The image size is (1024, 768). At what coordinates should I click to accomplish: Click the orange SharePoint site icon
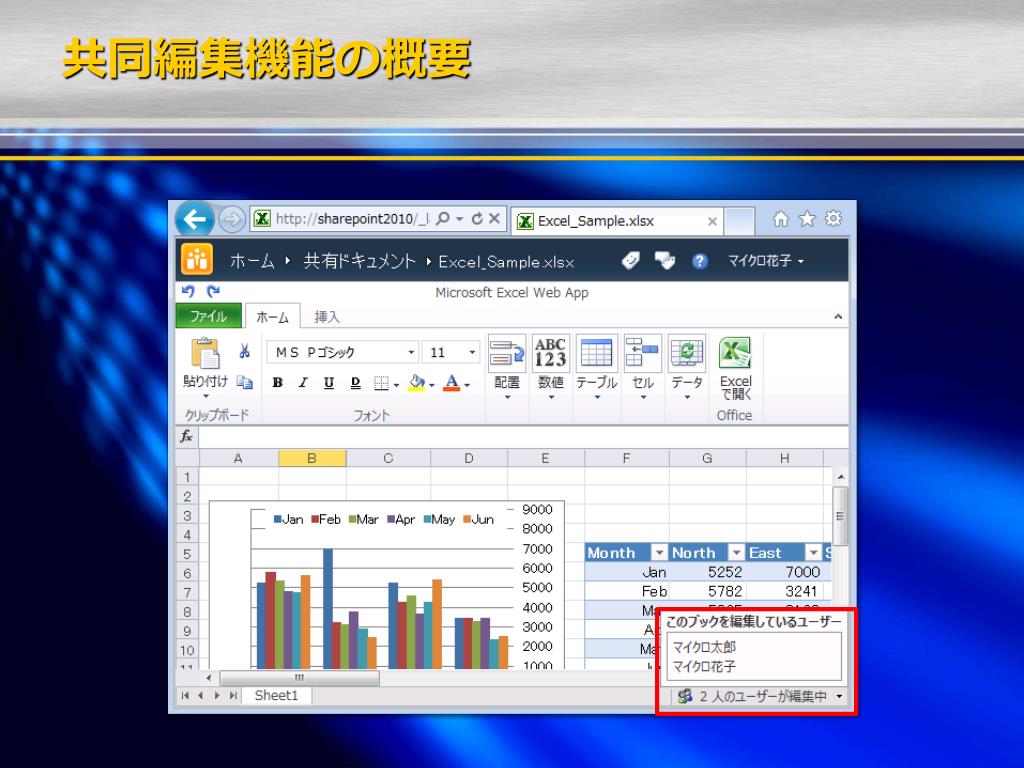(197, 260)
